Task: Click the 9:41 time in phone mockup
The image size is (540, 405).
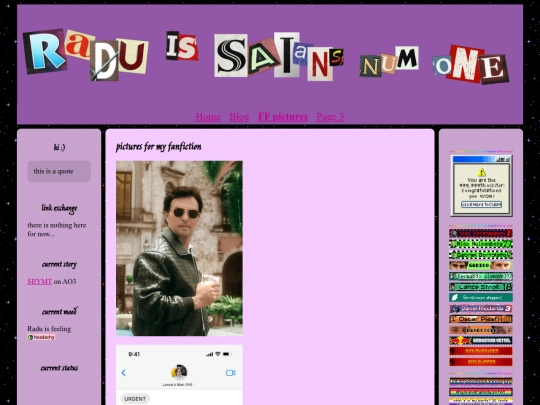Action: [x=134, y=354]
